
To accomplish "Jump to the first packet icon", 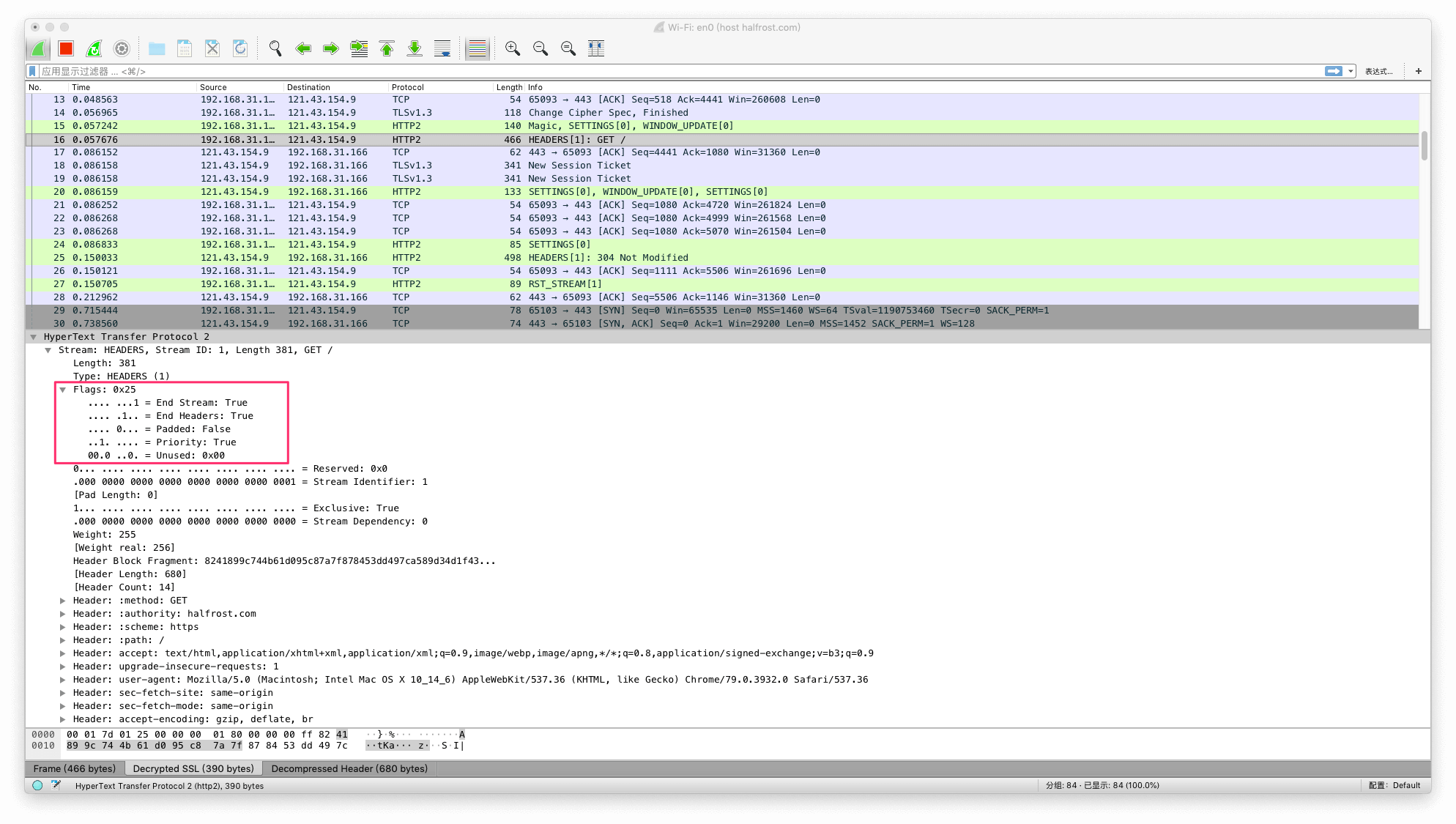I will 387,48.
